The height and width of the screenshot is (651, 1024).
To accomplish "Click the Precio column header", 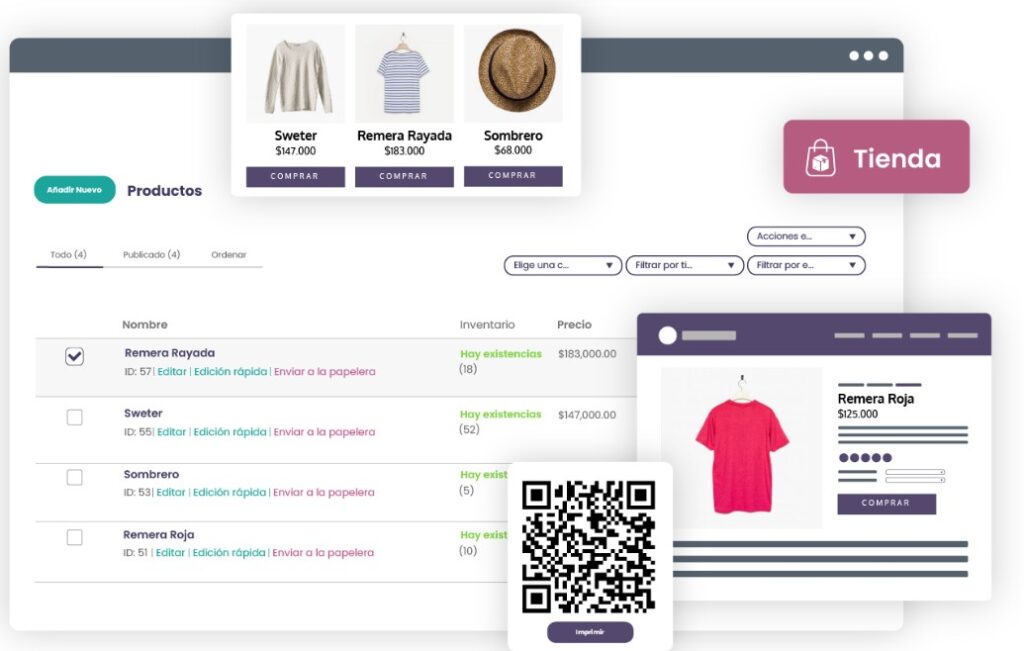I will point(574,325).
